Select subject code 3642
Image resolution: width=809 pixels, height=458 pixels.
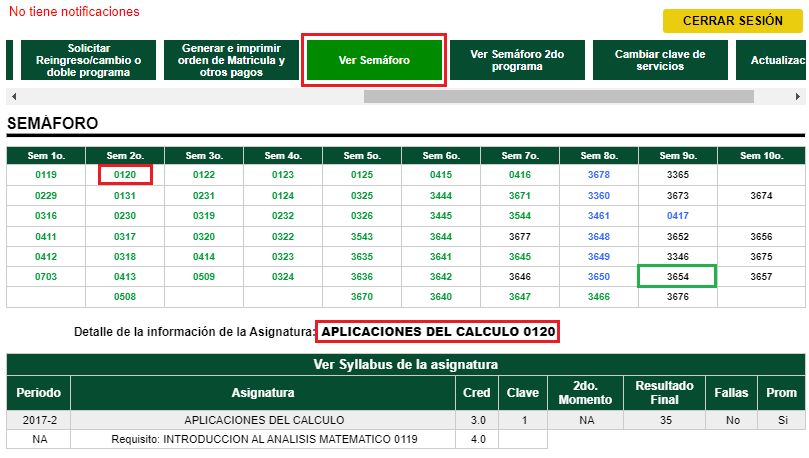441,277
